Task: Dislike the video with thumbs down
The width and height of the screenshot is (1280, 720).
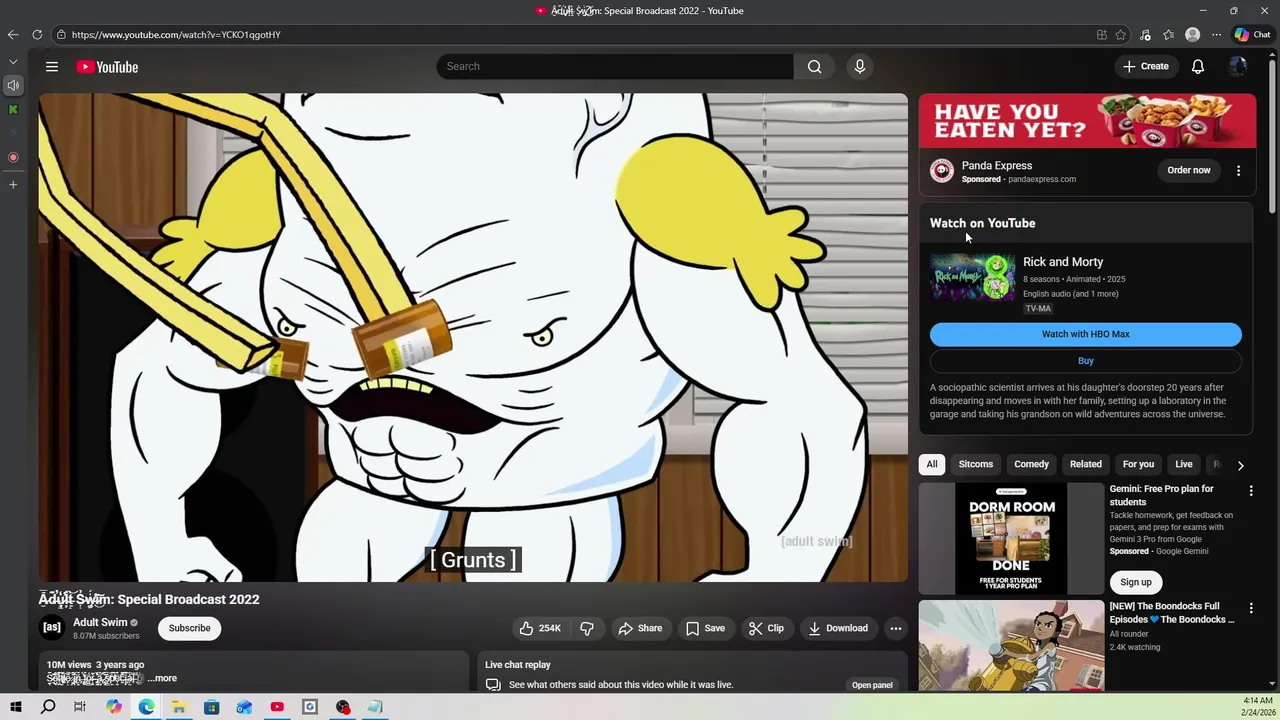Action: tap(587, 628)
